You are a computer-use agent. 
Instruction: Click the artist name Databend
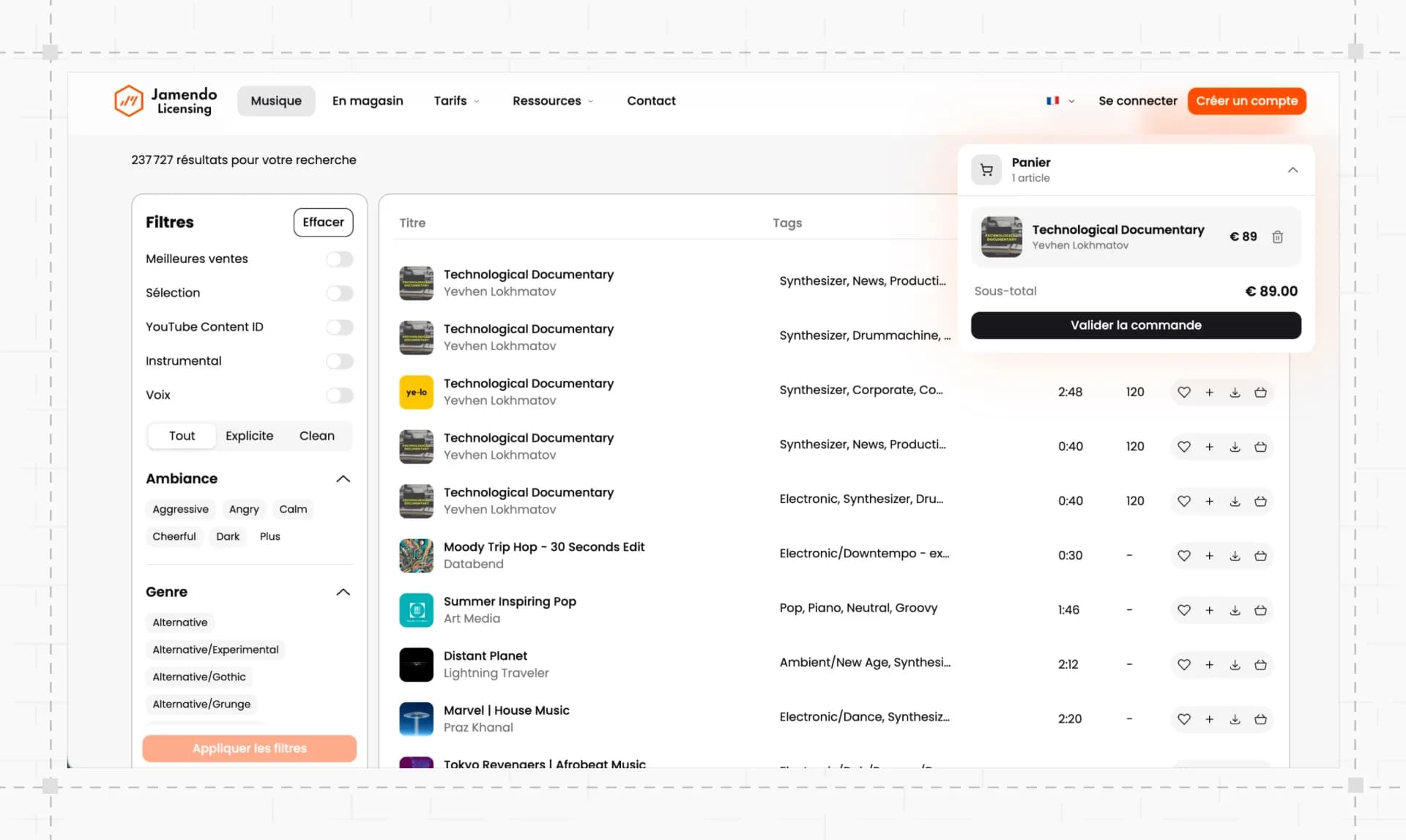tap(473, 564)
